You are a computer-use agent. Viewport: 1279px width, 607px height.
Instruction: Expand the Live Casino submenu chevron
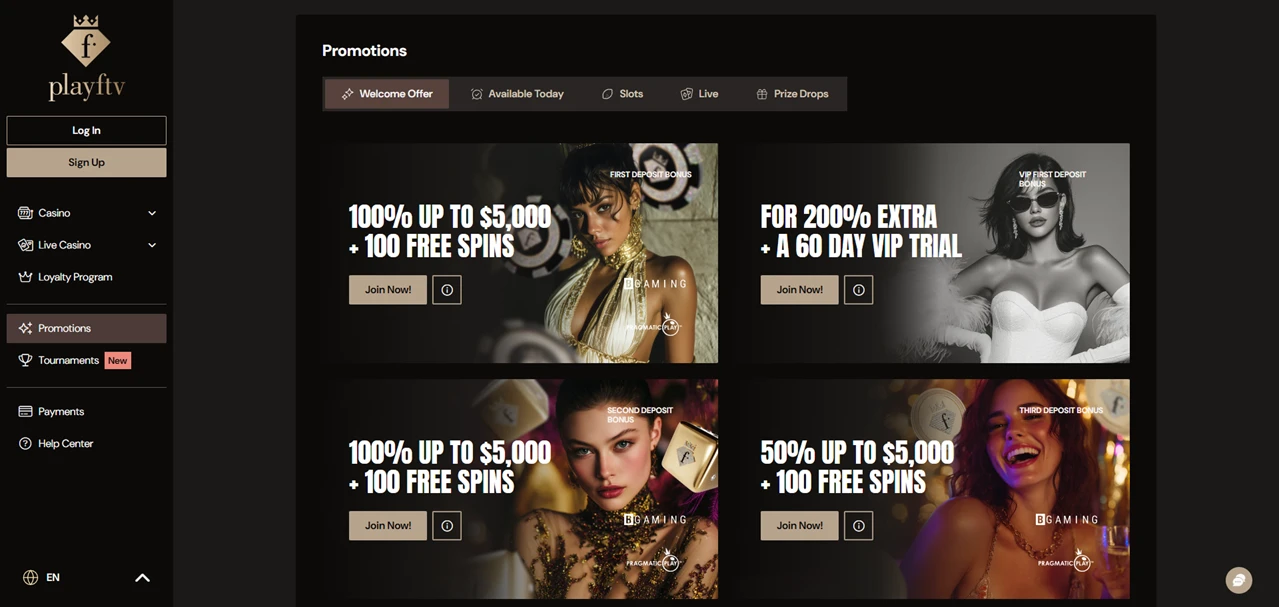click(152, 245)
